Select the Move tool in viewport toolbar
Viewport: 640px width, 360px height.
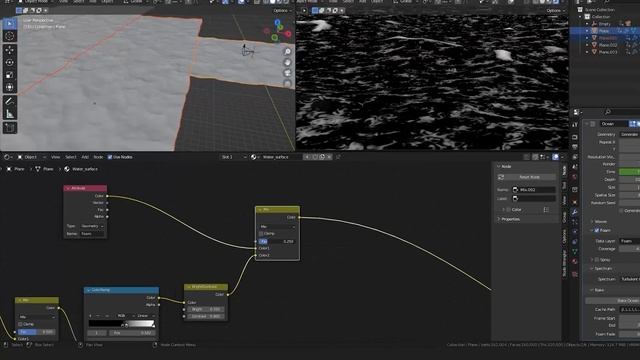click(x=10, y=50)
